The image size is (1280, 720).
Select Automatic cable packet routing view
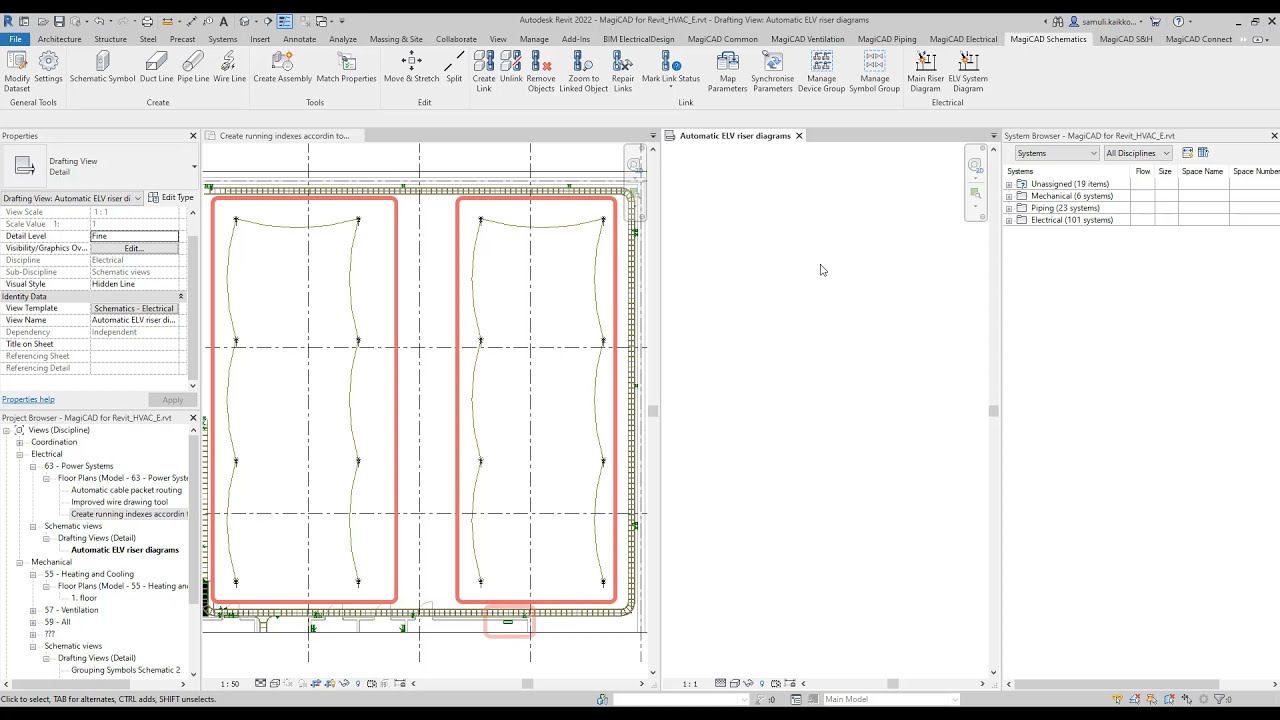coord(126,490)
